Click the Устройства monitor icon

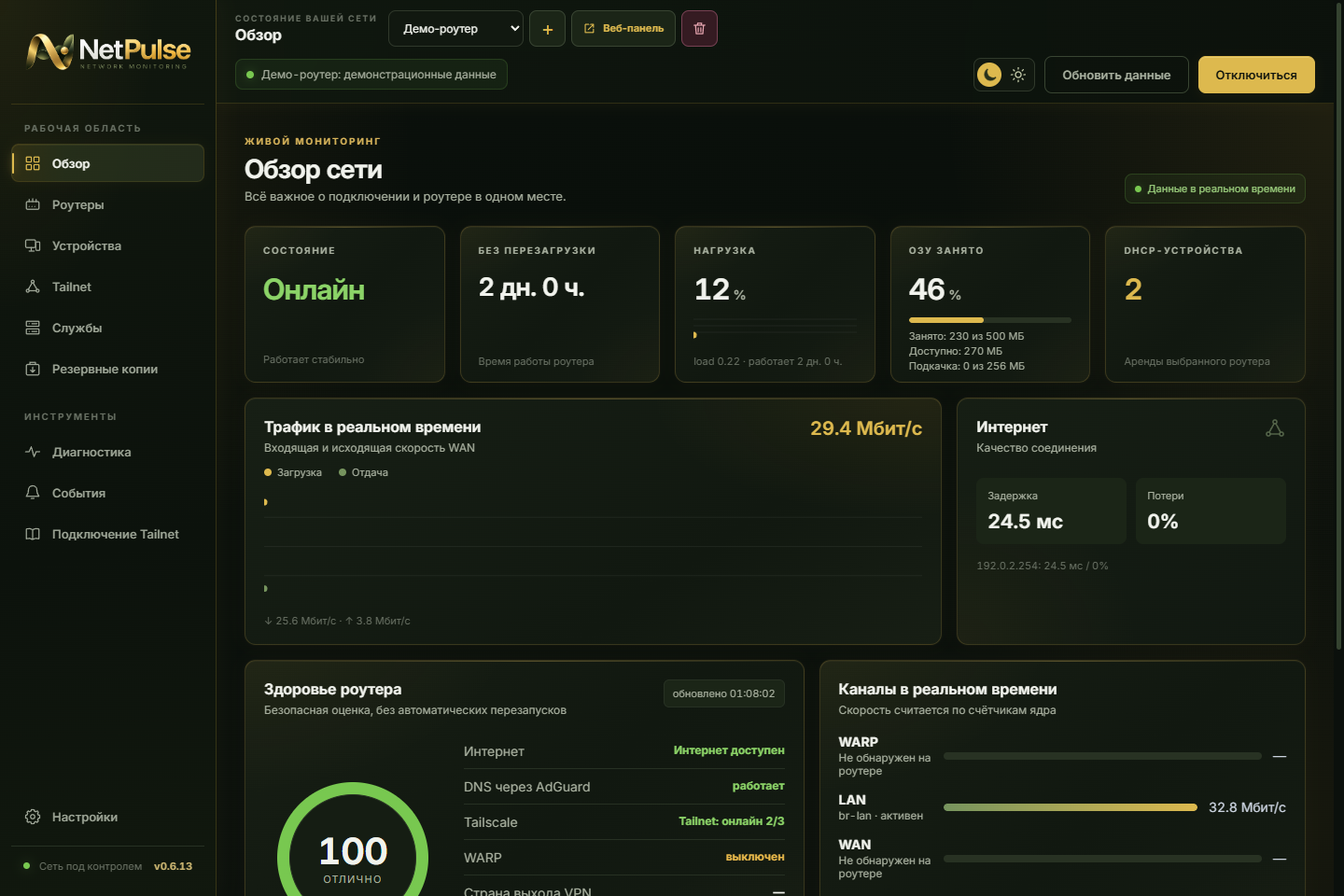coord(33,245)
